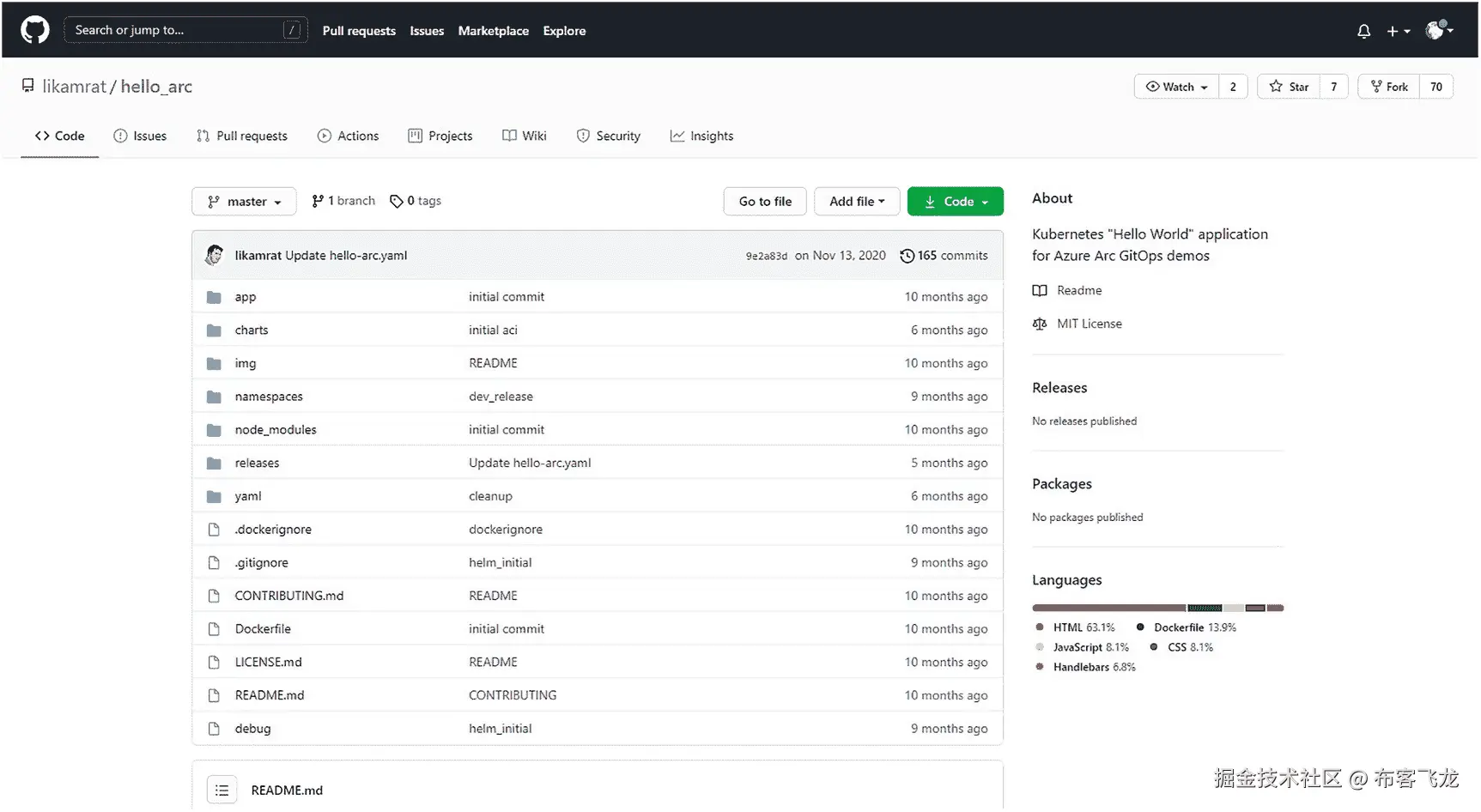
Task: View the fork count of 70
Action: pyautogui.click(x=1436, y=87)
